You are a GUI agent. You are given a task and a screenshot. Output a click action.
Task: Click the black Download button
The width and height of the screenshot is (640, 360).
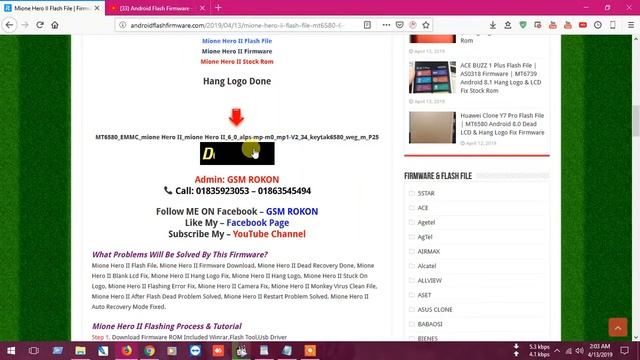click(237, 153)
